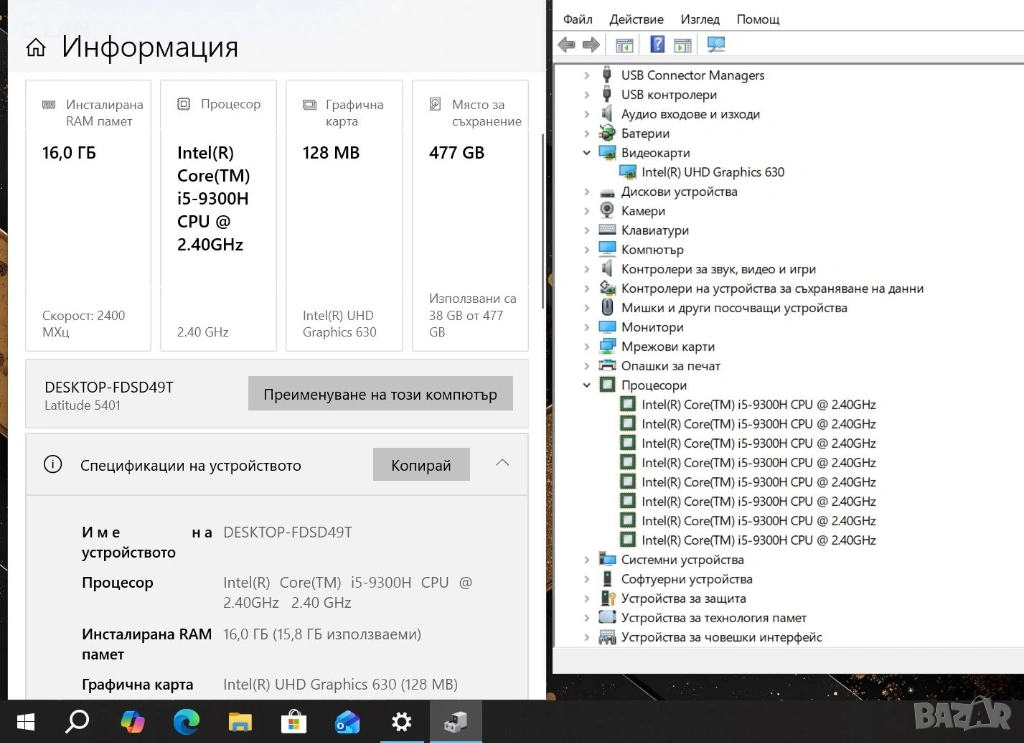Collapse the Процесори tree node

click(x=587, y=385)
